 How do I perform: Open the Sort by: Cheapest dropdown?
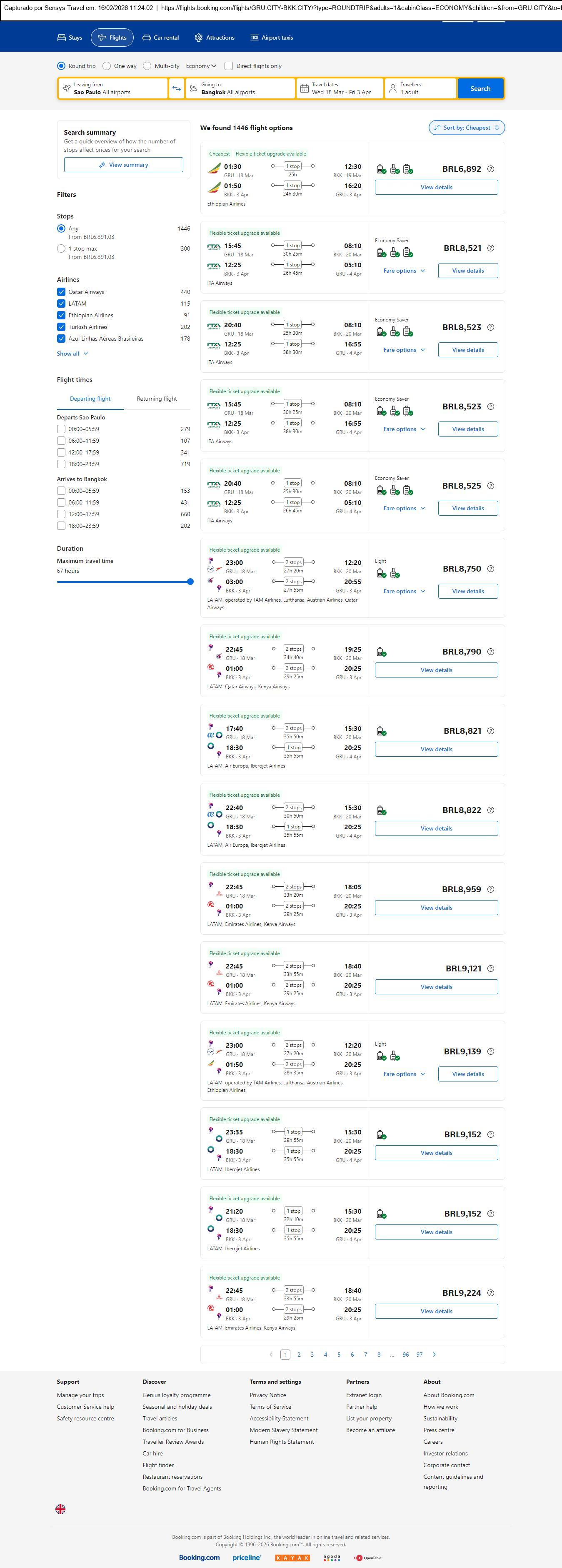[467, 128]
